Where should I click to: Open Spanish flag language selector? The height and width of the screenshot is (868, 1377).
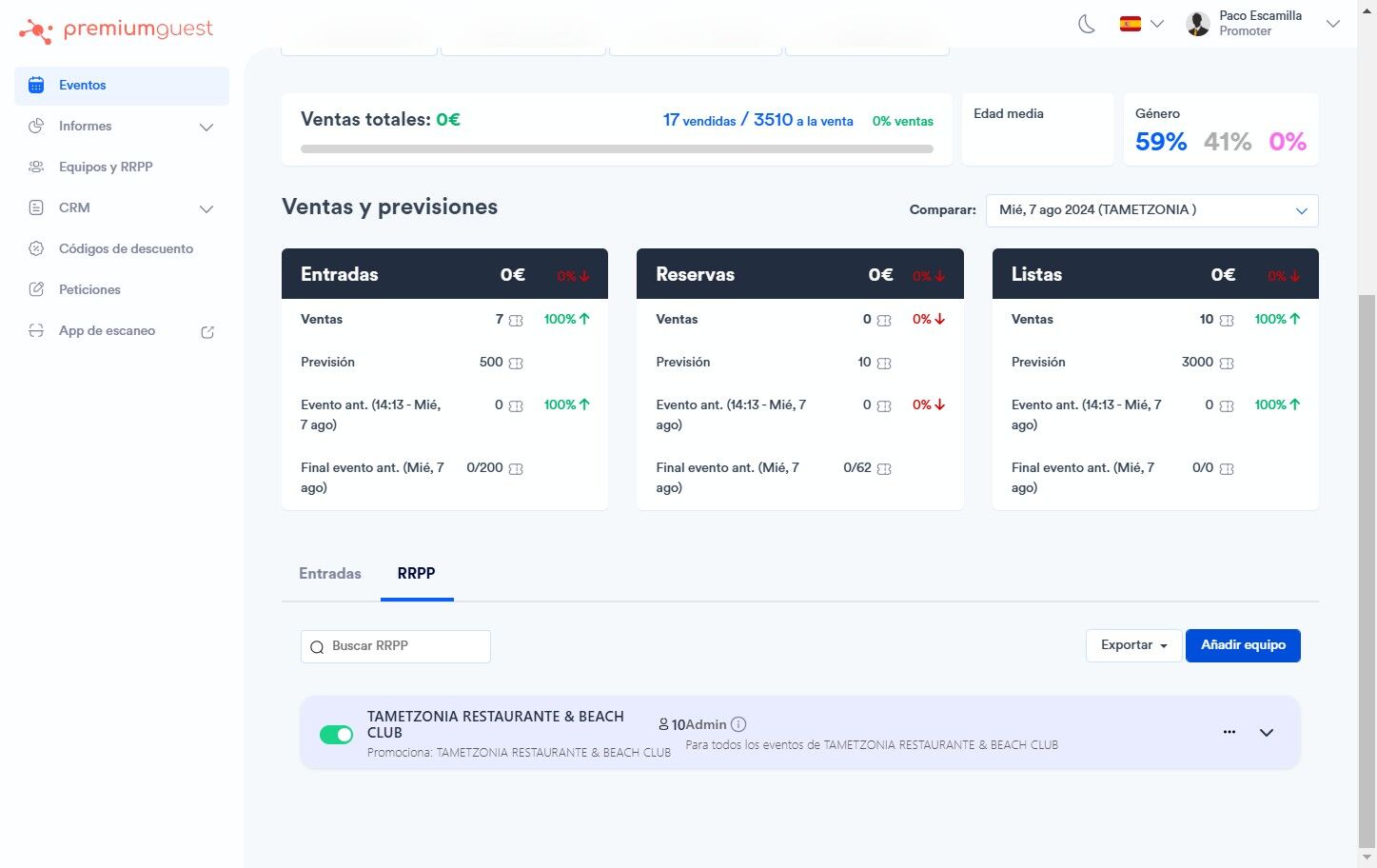(1142, 24)
